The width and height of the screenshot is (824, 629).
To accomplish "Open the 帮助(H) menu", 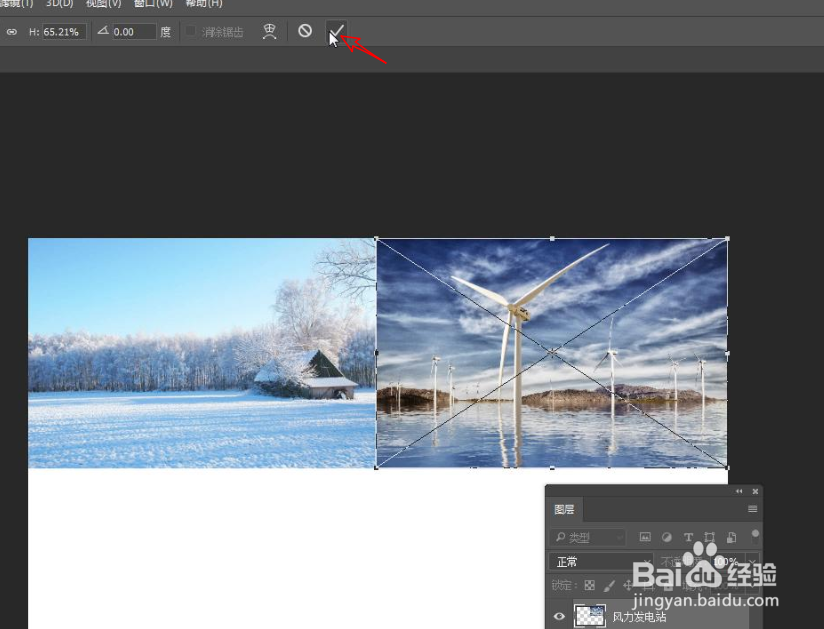I will coord(204,4).
